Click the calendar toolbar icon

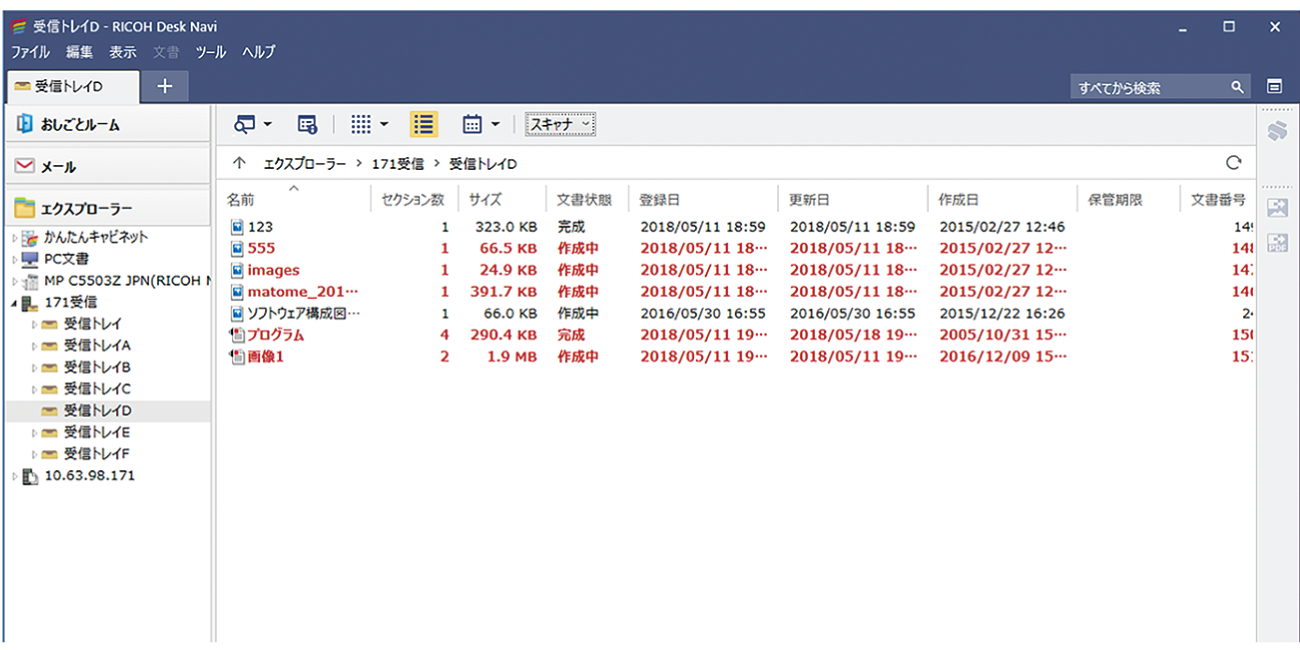[473, 124]
